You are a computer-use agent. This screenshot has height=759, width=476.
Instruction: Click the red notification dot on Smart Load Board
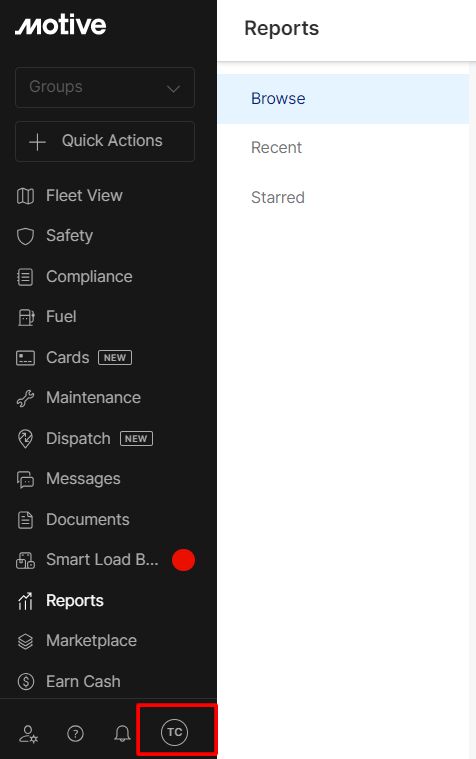[184, 560]
